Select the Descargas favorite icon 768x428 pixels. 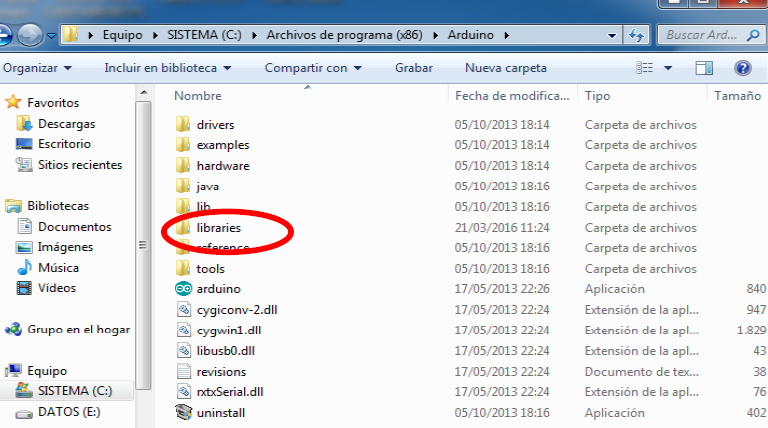coord(25,124)
